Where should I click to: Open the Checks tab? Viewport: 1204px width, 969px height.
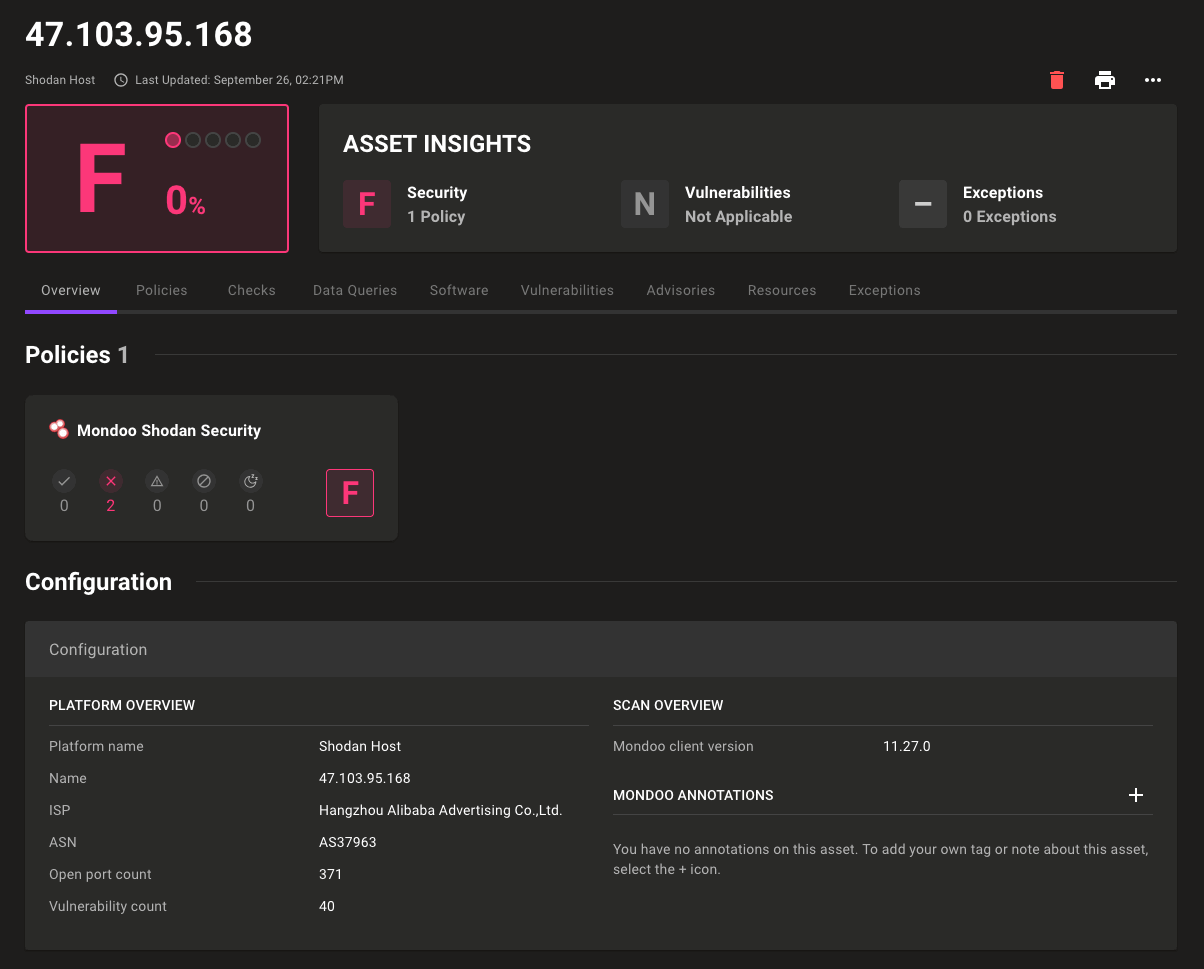(x=251, y=290)
